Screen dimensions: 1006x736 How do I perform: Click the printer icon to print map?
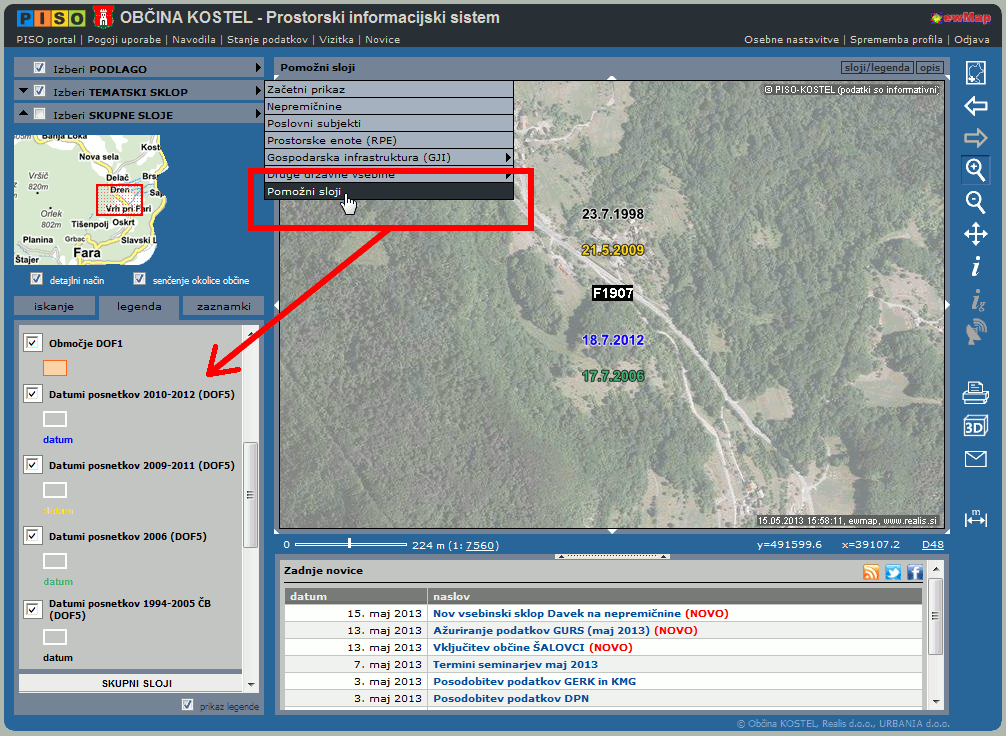pyautogui.click(x=975, y=393)
